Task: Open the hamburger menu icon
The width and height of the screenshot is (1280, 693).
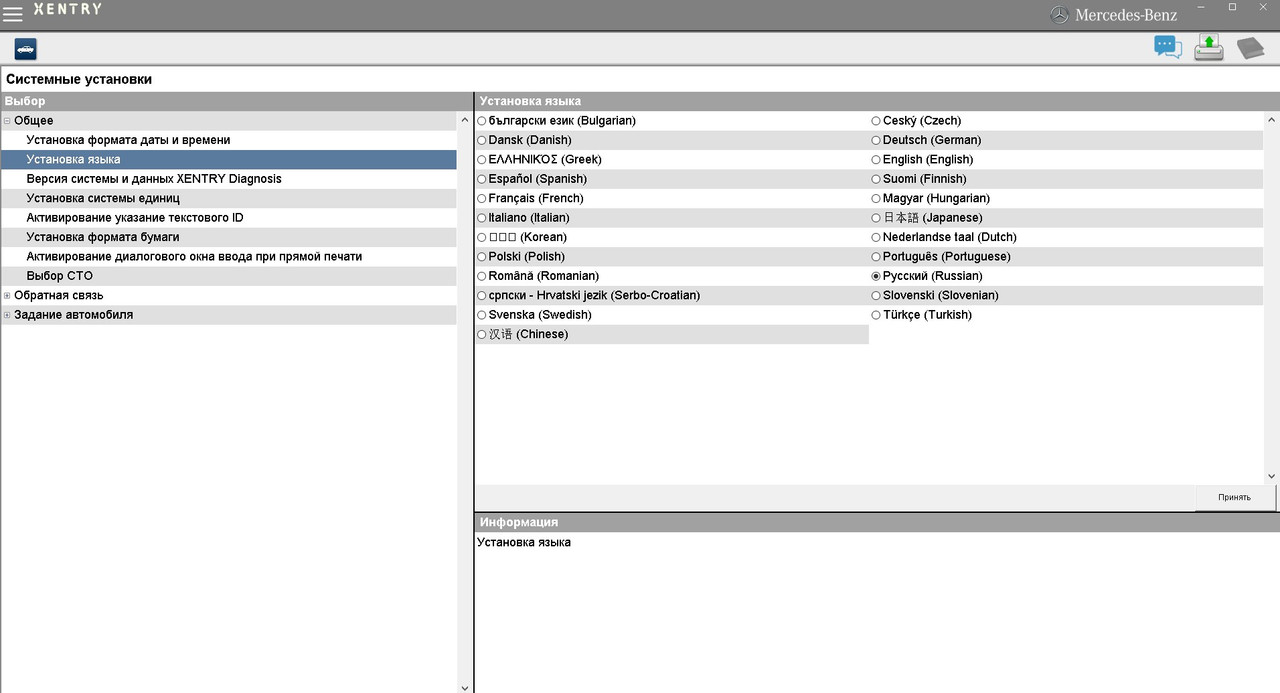Action: pyautogui.click(x=13, y=14)
